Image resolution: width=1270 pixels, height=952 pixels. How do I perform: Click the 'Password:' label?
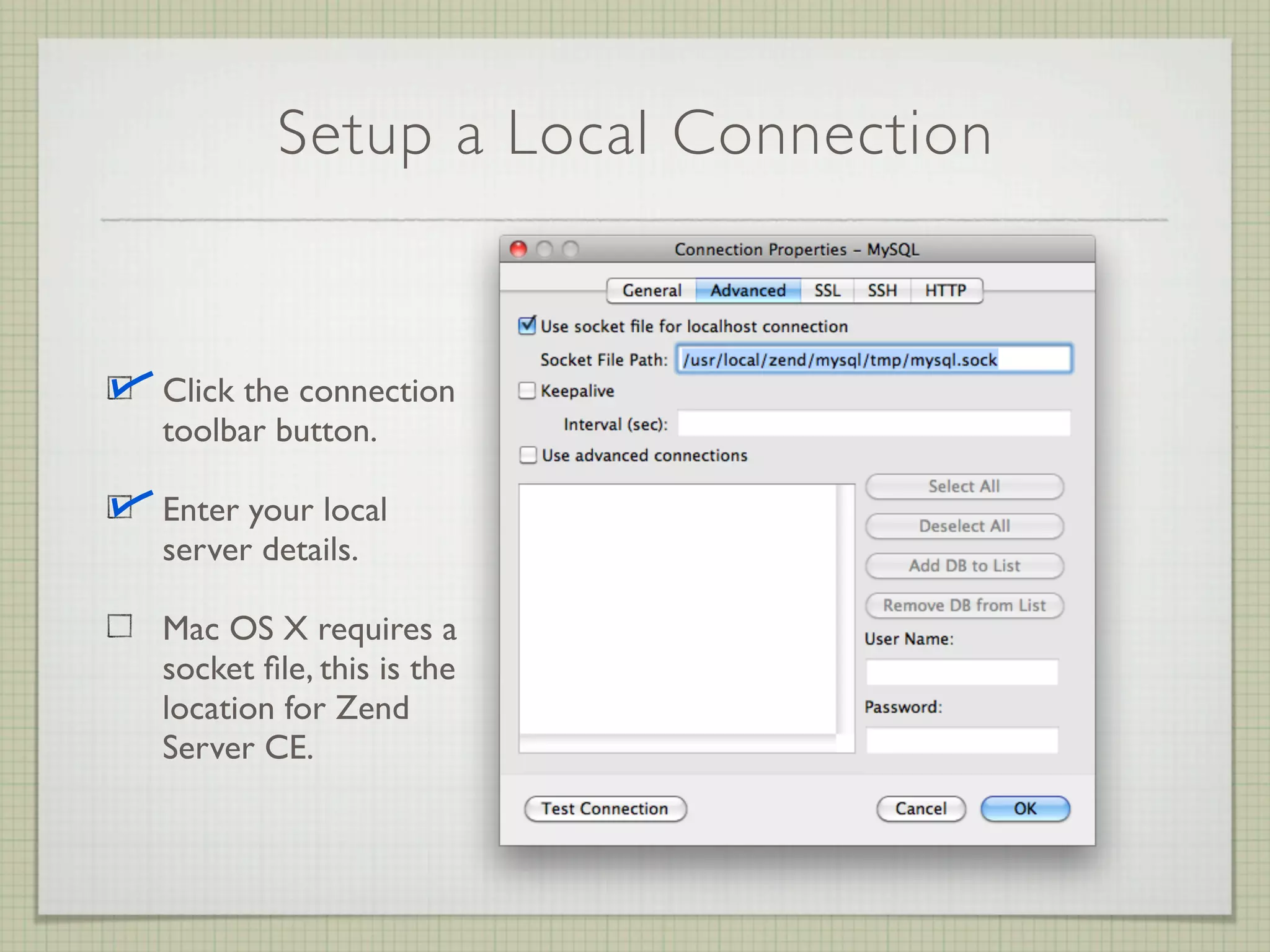(x=904, y=707)
